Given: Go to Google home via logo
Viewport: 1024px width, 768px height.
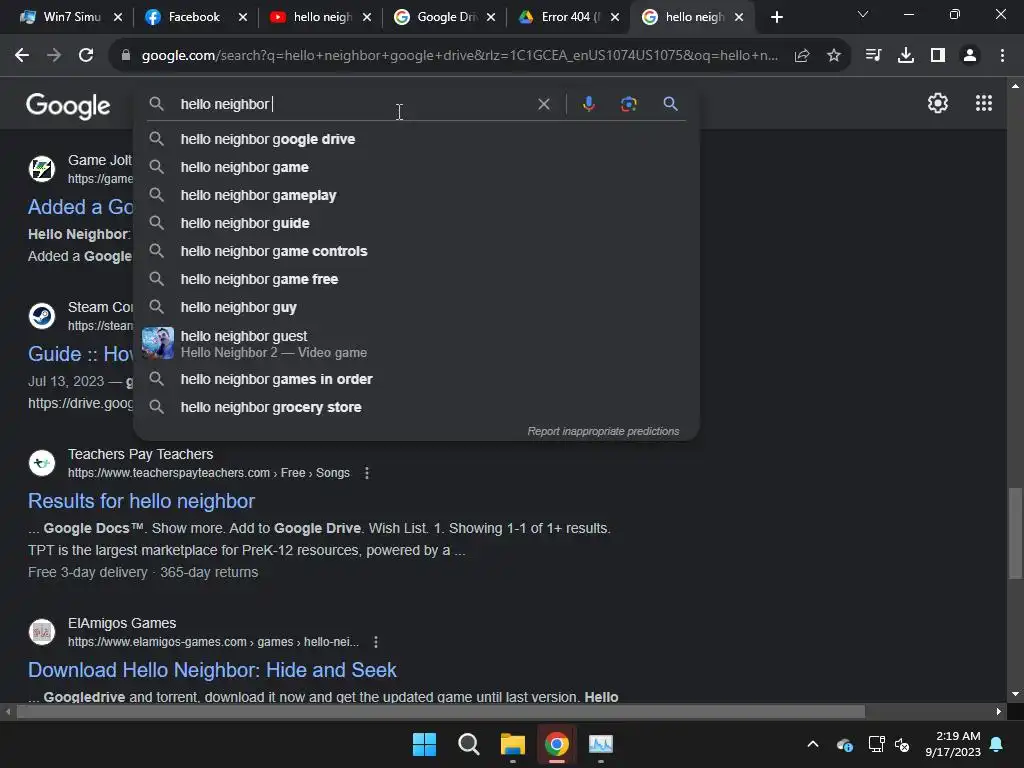Looking at the screenshot, I should [68, 105].
